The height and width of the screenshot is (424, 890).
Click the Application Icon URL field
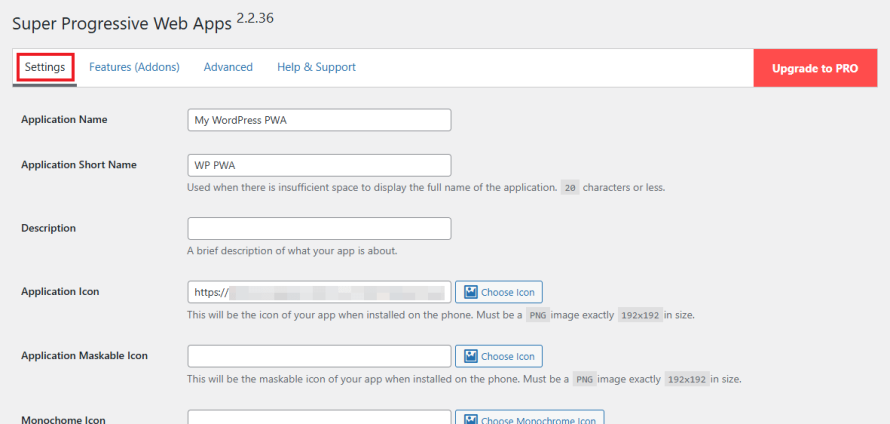click(320, 292)
